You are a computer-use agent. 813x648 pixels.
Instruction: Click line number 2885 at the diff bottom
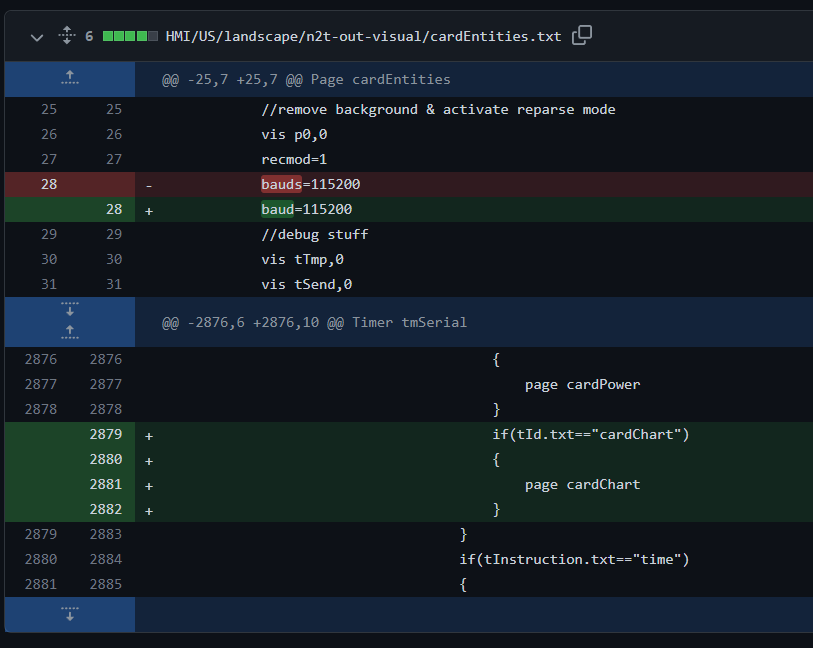click(x=105, y=584)
